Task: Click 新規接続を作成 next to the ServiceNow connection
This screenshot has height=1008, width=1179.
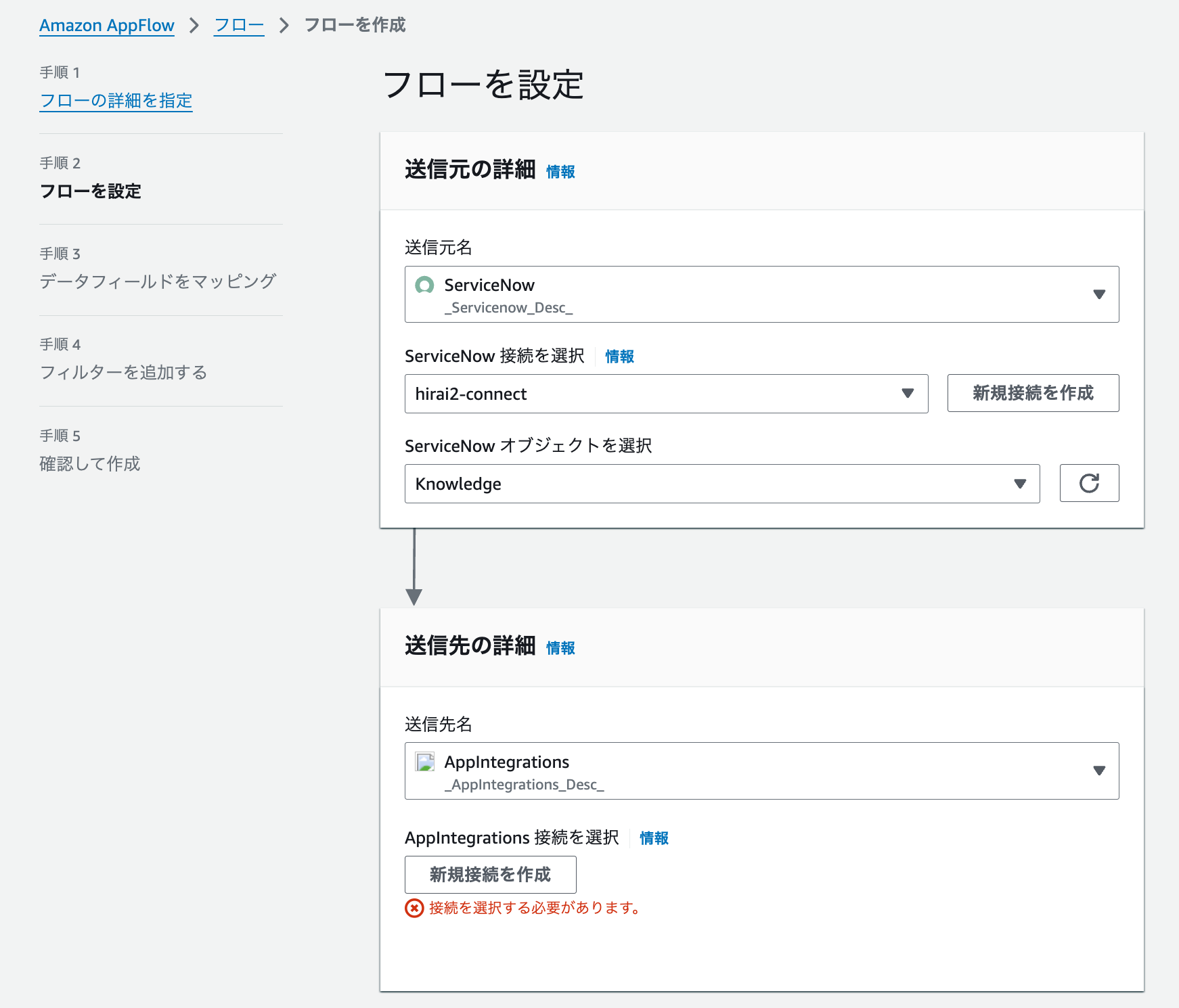Action: (1033, 393)
